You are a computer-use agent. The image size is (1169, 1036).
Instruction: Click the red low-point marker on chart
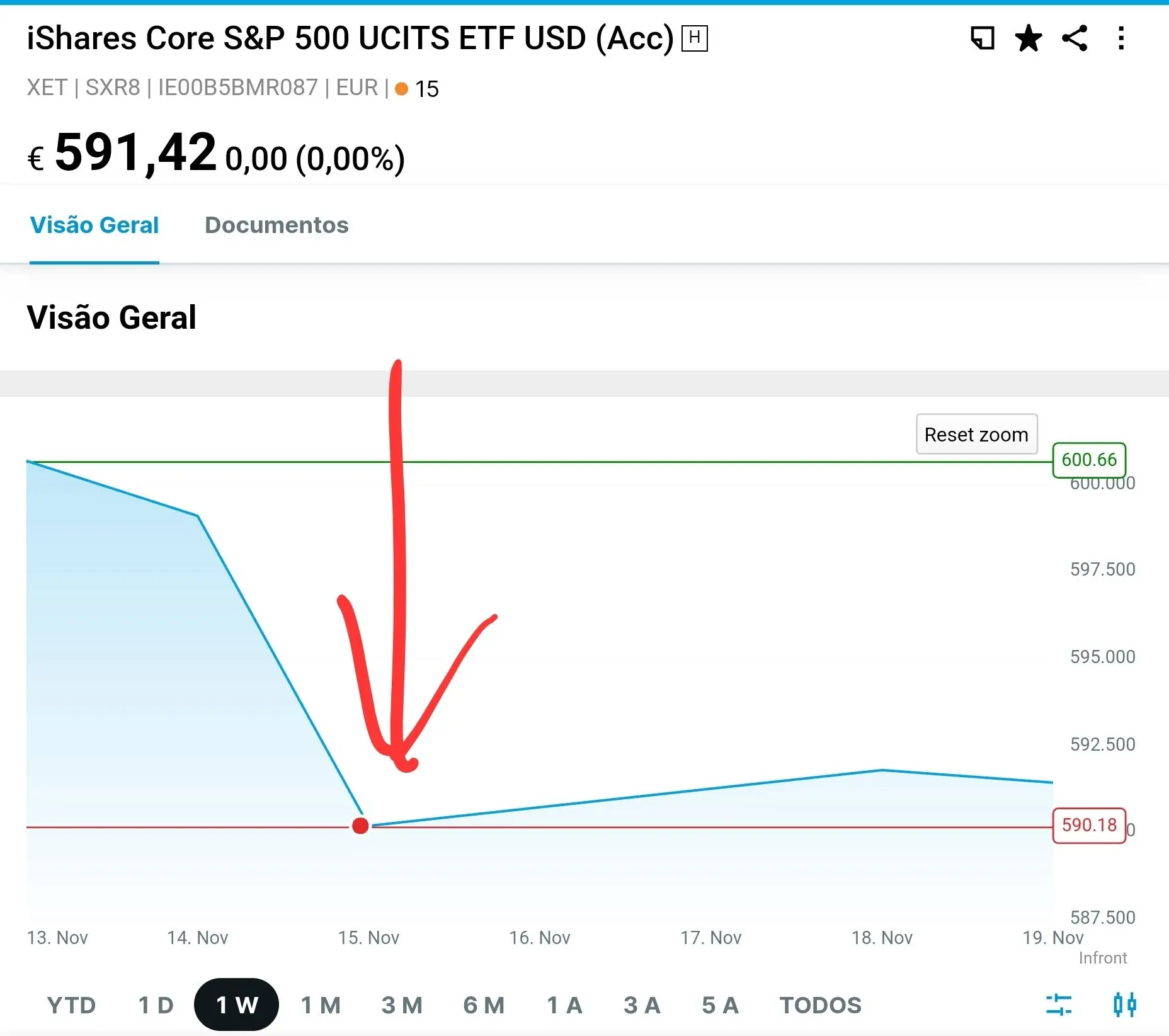360,826
